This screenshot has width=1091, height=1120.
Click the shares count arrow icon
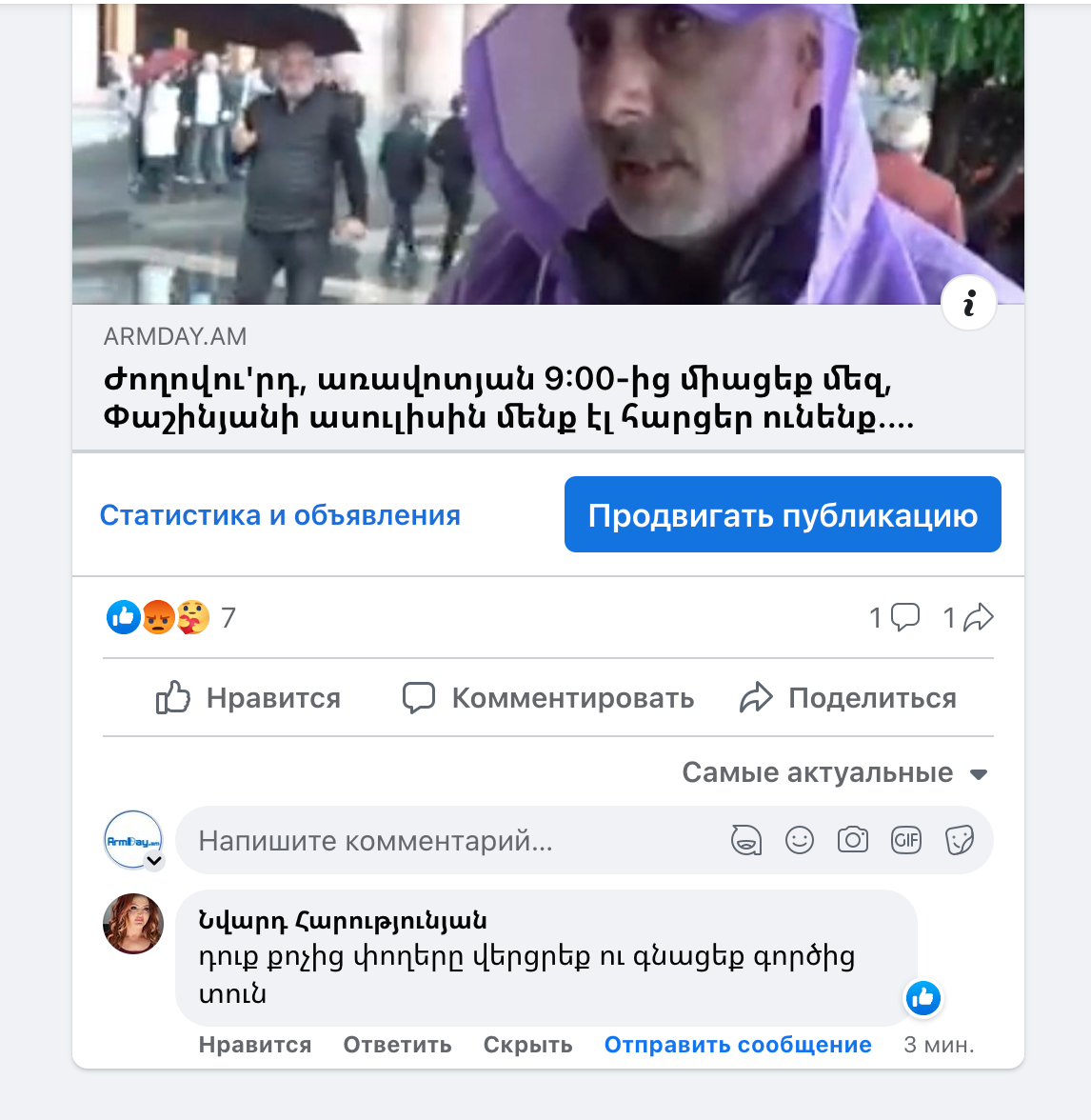click(x=979, y=617)
